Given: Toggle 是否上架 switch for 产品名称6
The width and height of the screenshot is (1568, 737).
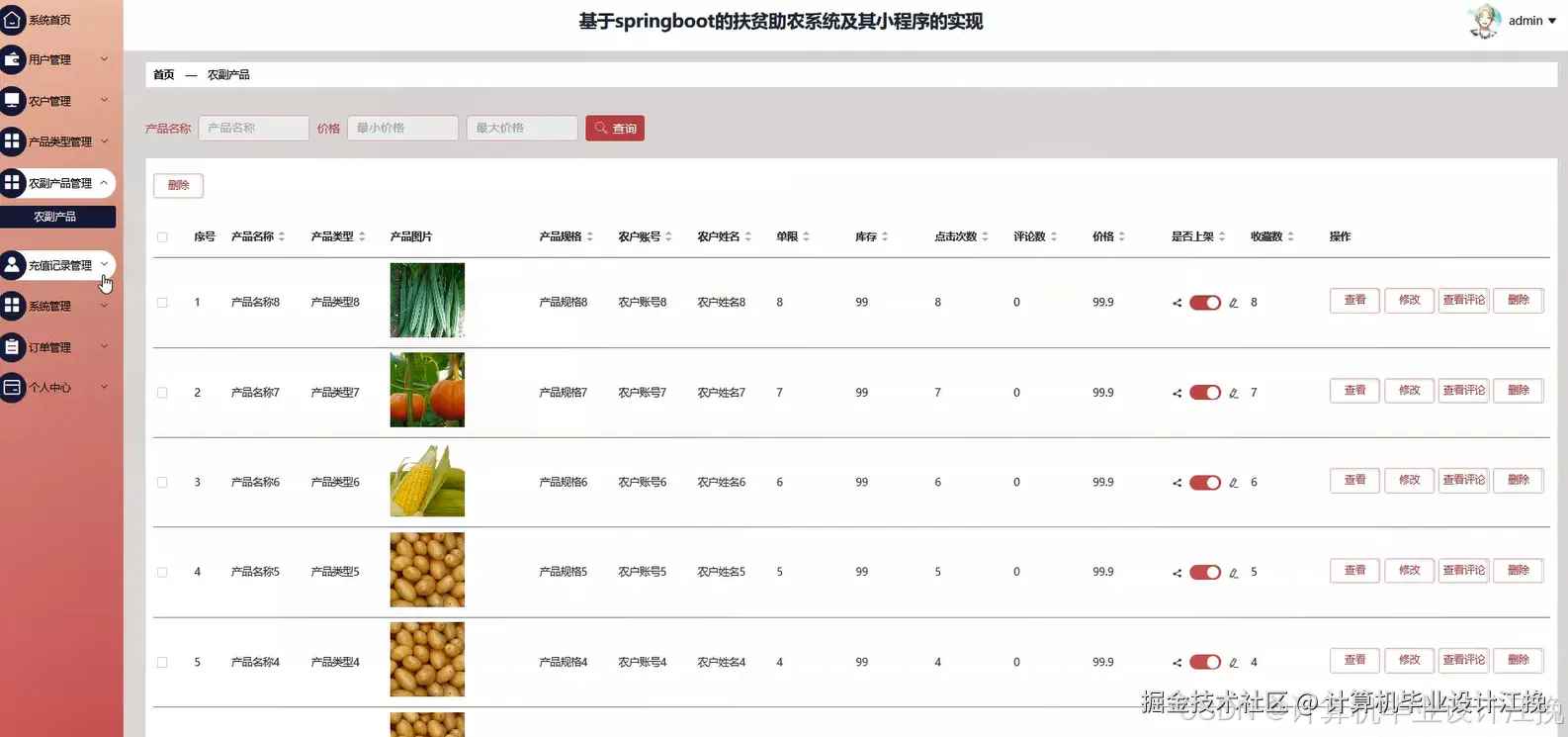Looking at the screenshot, I should (x=1205, y=483).
